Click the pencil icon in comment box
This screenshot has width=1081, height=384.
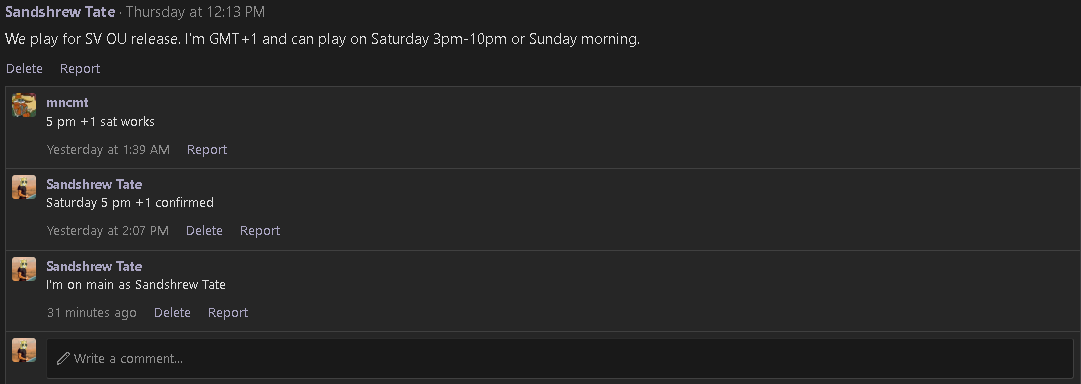coord(63,358)
